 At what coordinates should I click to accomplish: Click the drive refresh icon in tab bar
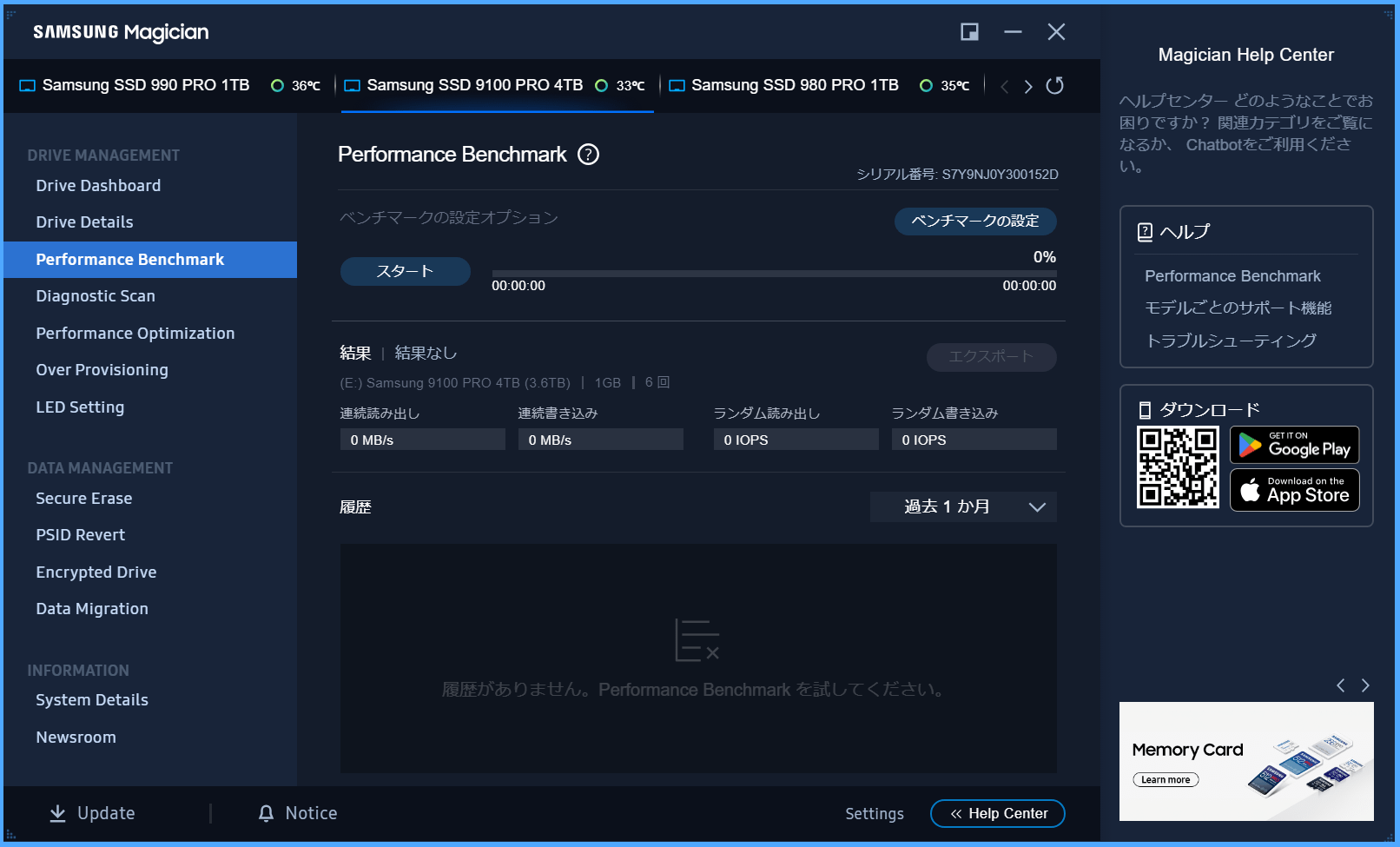(x=1054, y=85)
